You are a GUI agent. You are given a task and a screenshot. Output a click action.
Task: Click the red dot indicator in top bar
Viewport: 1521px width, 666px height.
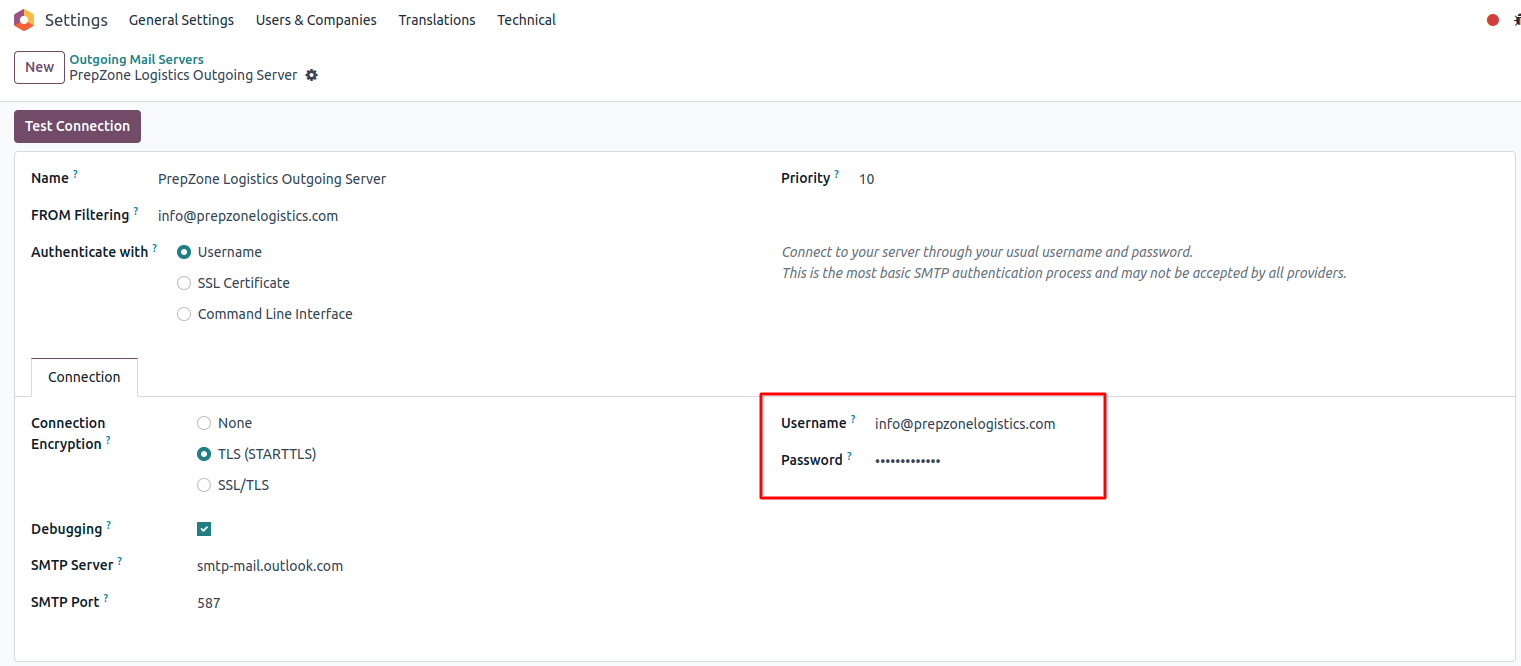[1493, 20]
